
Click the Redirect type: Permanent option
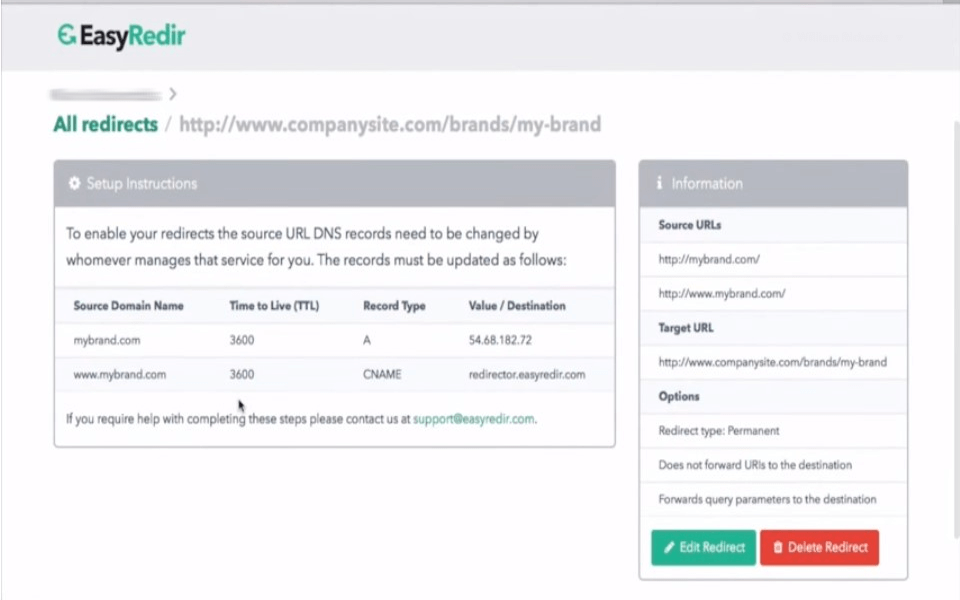tap(719, 431)
